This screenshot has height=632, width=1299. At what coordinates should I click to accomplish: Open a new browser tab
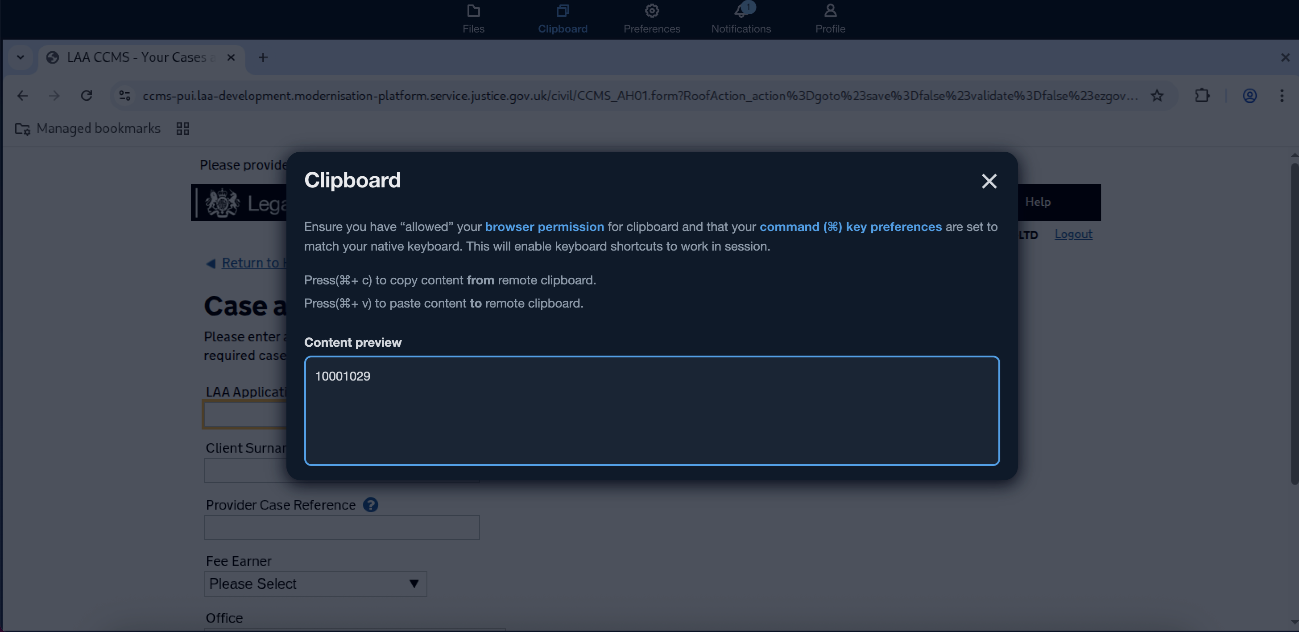[263, 58]
